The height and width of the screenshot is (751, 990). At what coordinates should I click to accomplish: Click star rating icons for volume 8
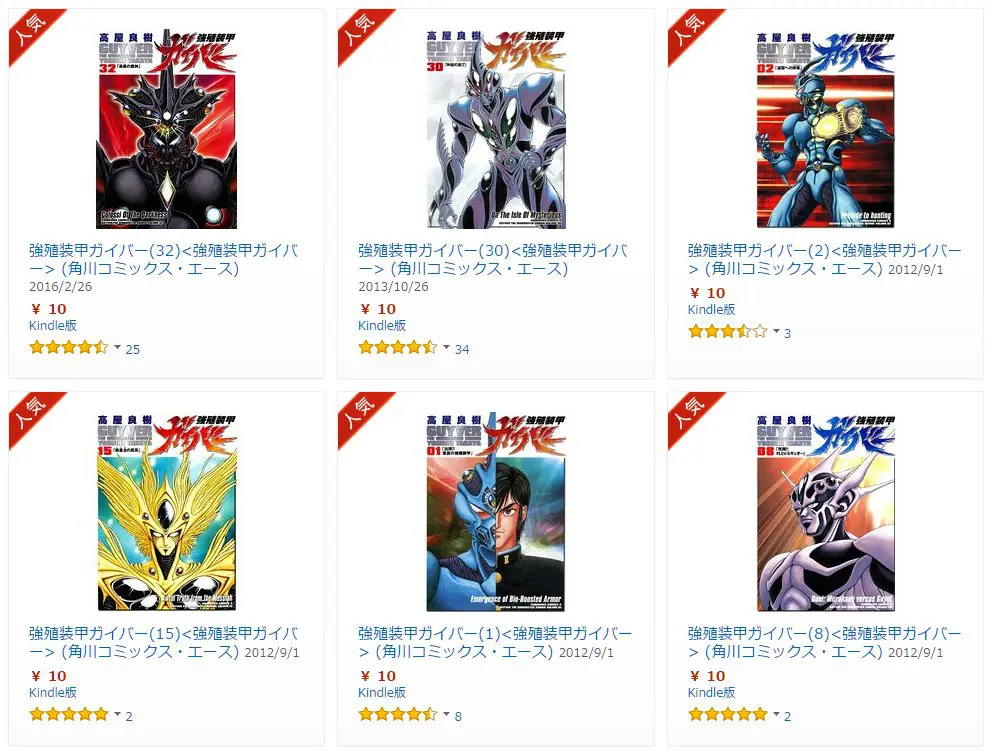728,714
